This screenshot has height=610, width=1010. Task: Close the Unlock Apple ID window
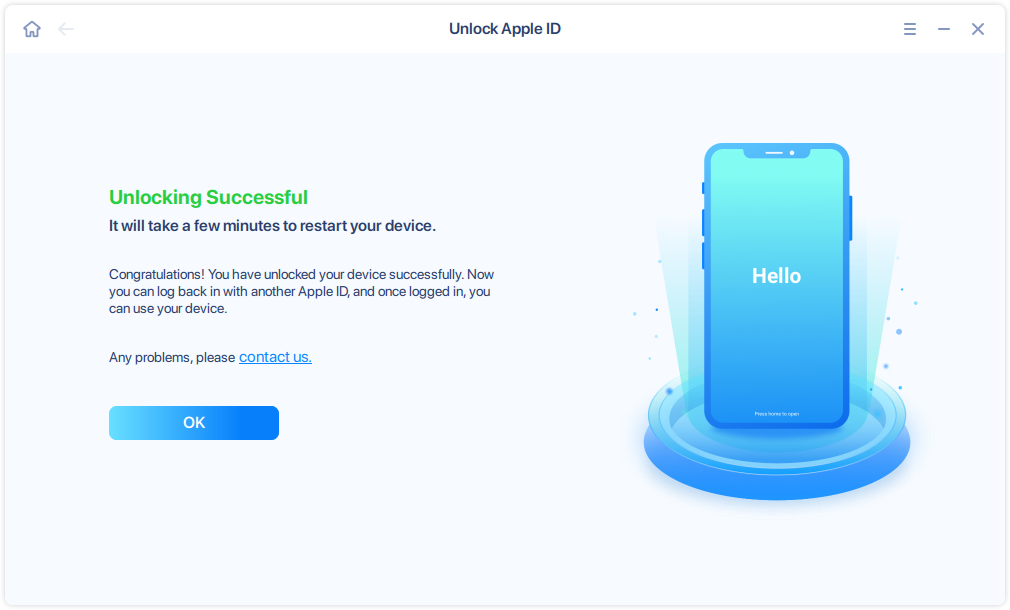tap(978, 29)
